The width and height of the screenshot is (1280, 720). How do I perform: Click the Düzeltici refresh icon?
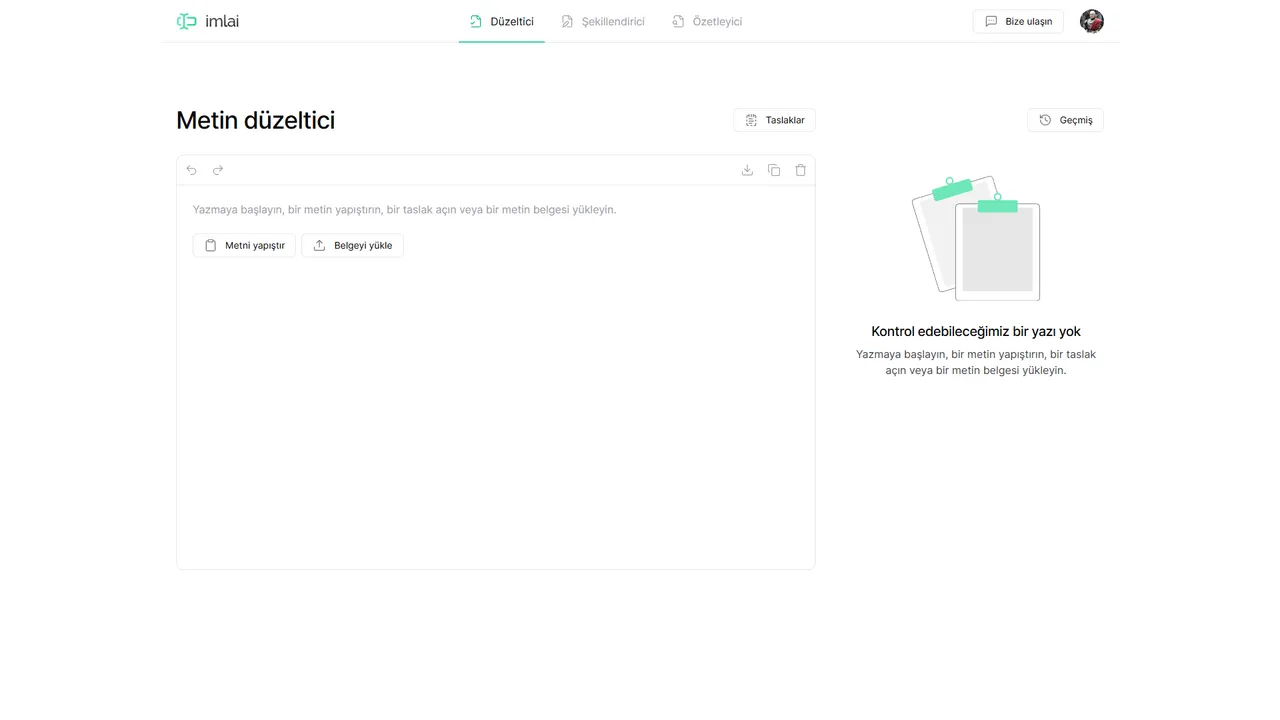tap(473, 20)
